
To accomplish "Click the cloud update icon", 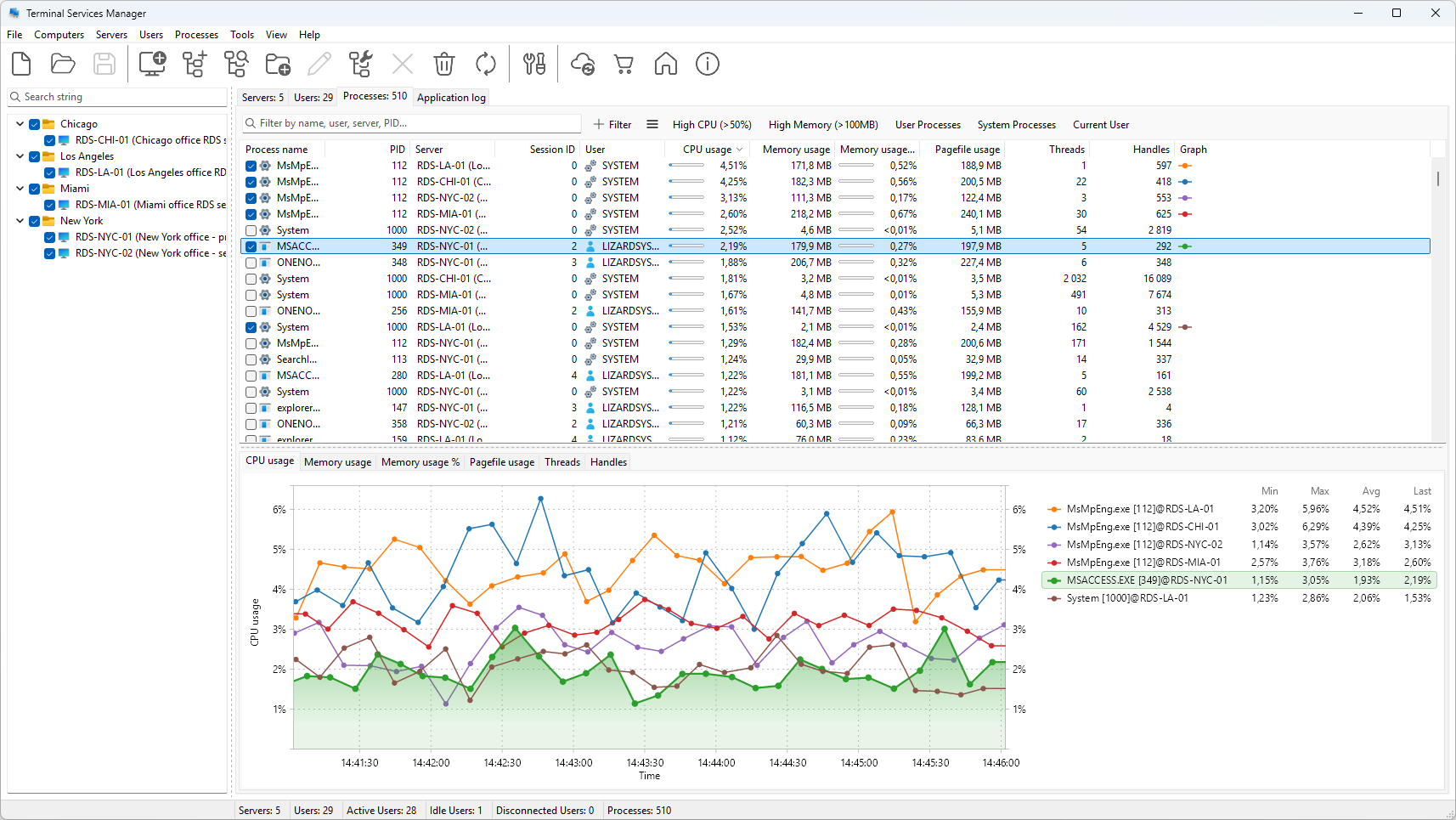I will coord(583,64).
